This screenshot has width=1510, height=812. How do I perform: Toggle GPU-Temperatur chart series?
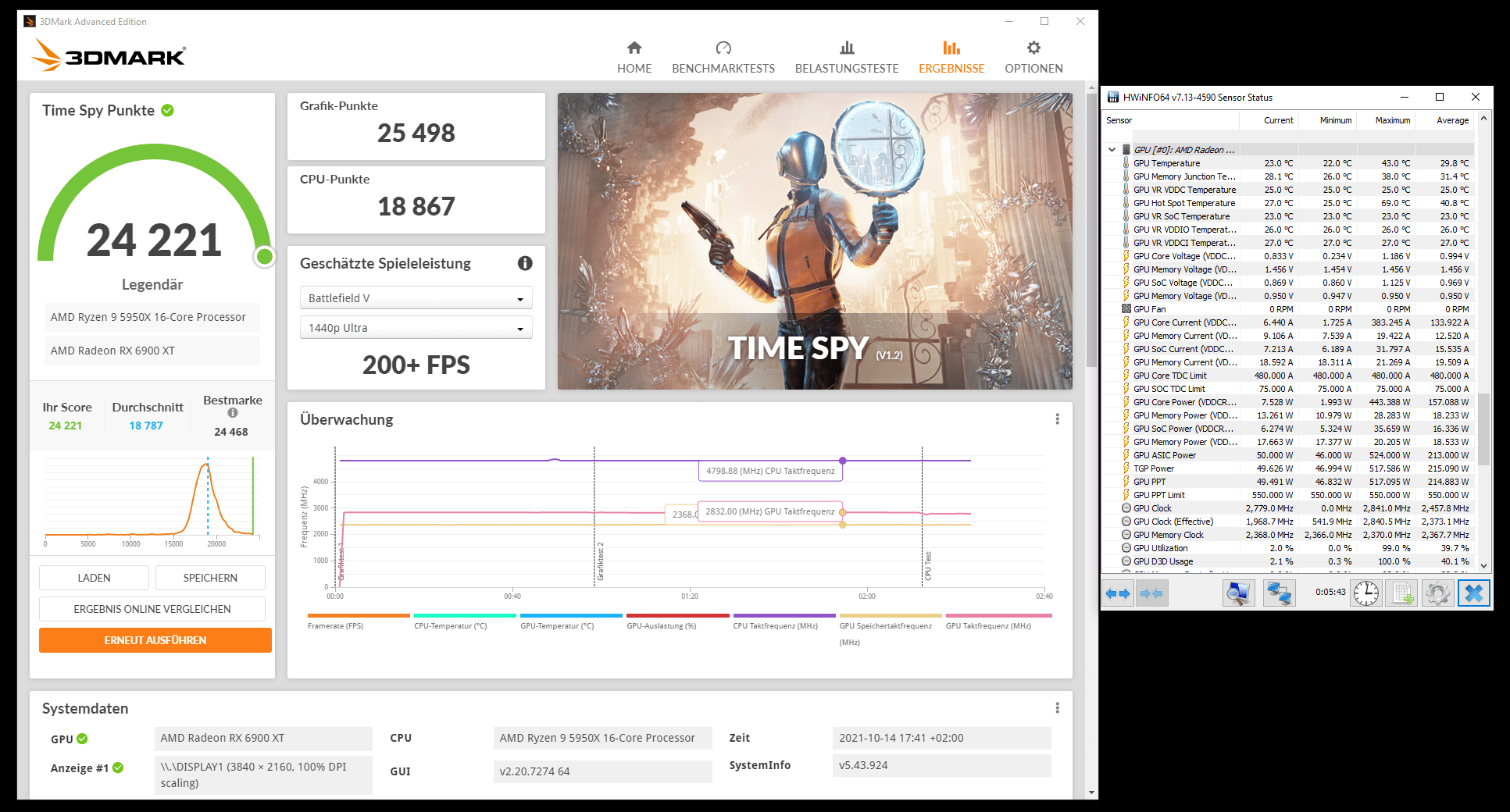(571, 621)
